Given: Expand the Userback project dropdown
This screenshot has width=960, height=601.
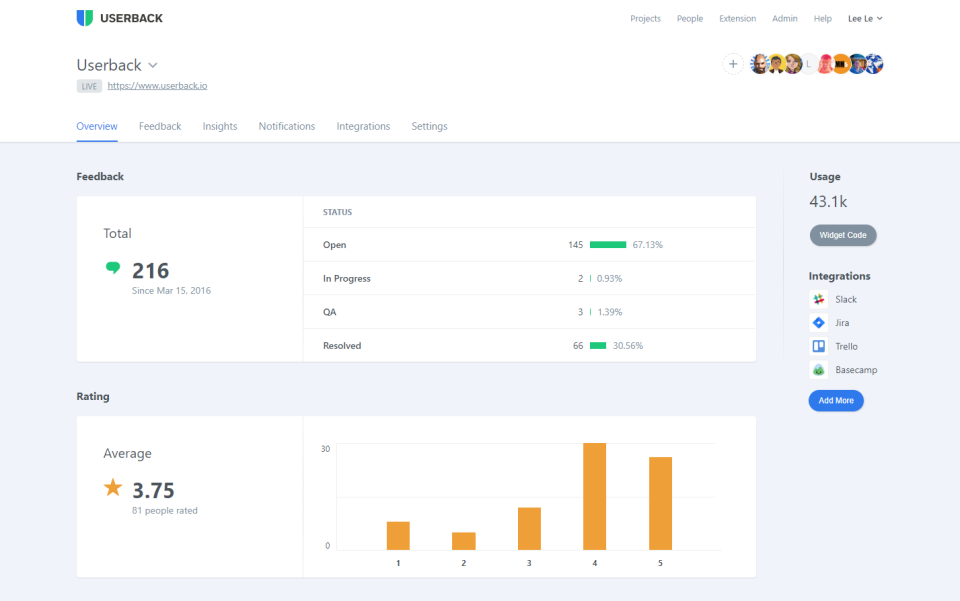Looking at the screenshot, I should (x=153, y=65).
